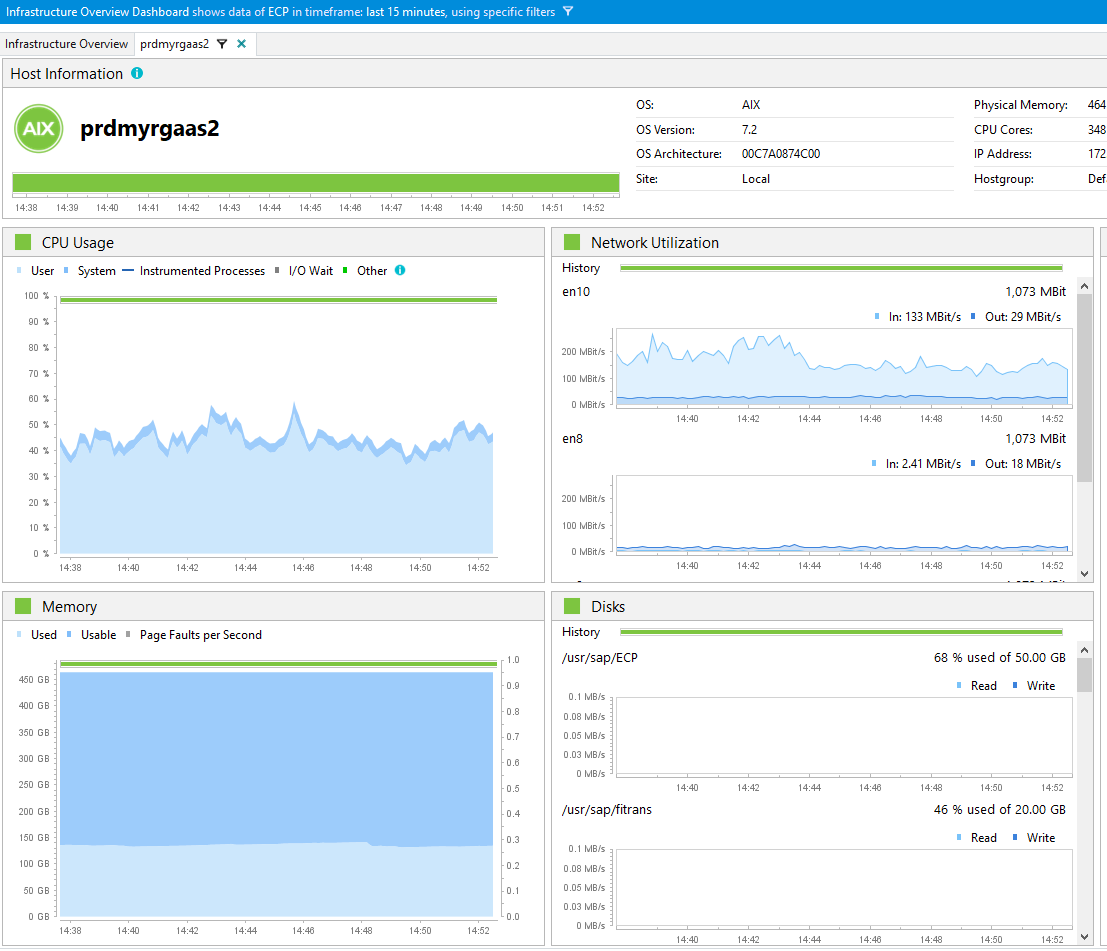Click the AIX logo icon
The image size is (1107, 951).
pyautogui.click(x=38, y=129)
